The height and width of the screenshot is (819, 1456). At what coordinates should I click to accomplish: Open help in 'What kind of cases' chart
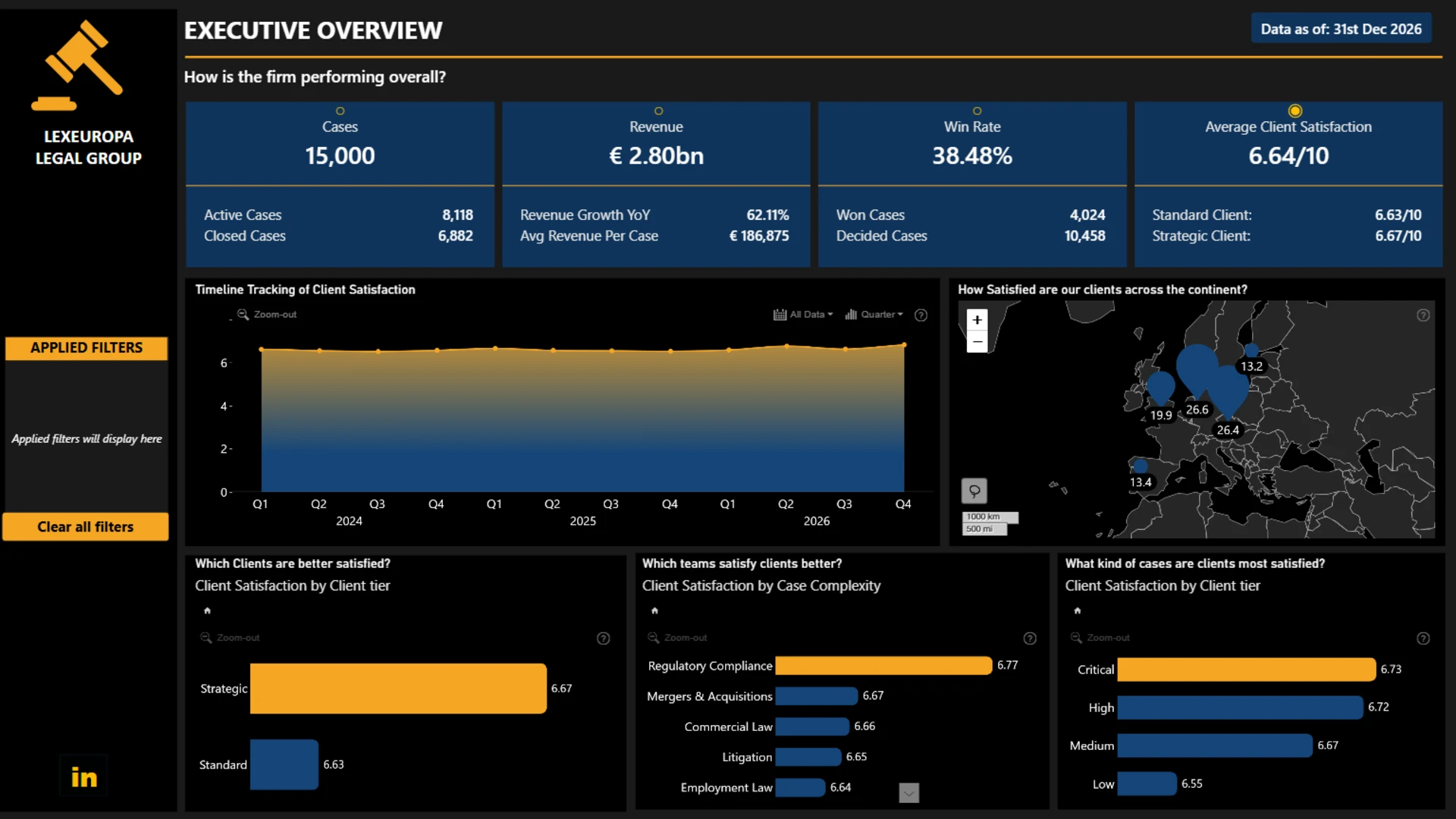tap(1423, 639)
